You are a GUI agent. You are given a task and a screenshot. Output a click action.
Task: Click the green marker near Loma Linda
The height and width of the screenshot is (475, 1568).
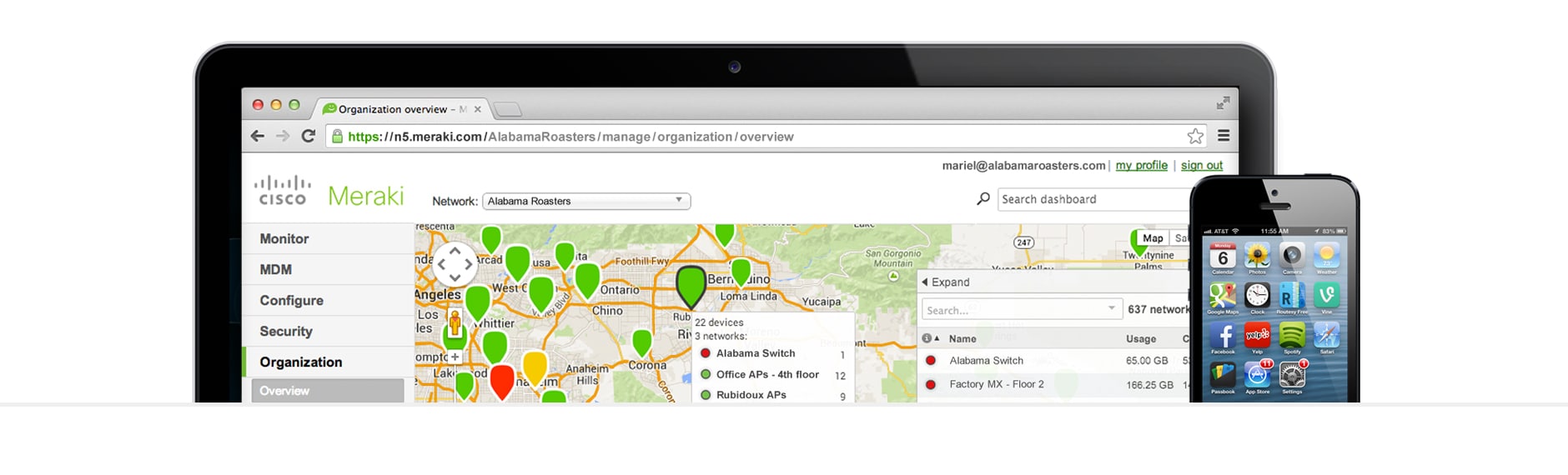(741, 271)
